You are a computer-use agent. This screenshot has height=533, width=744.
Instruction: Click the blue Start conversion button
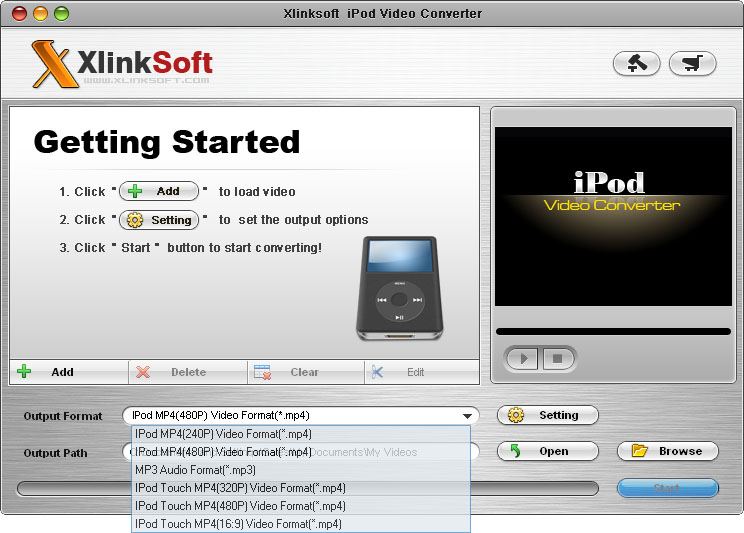pos(668,488)
